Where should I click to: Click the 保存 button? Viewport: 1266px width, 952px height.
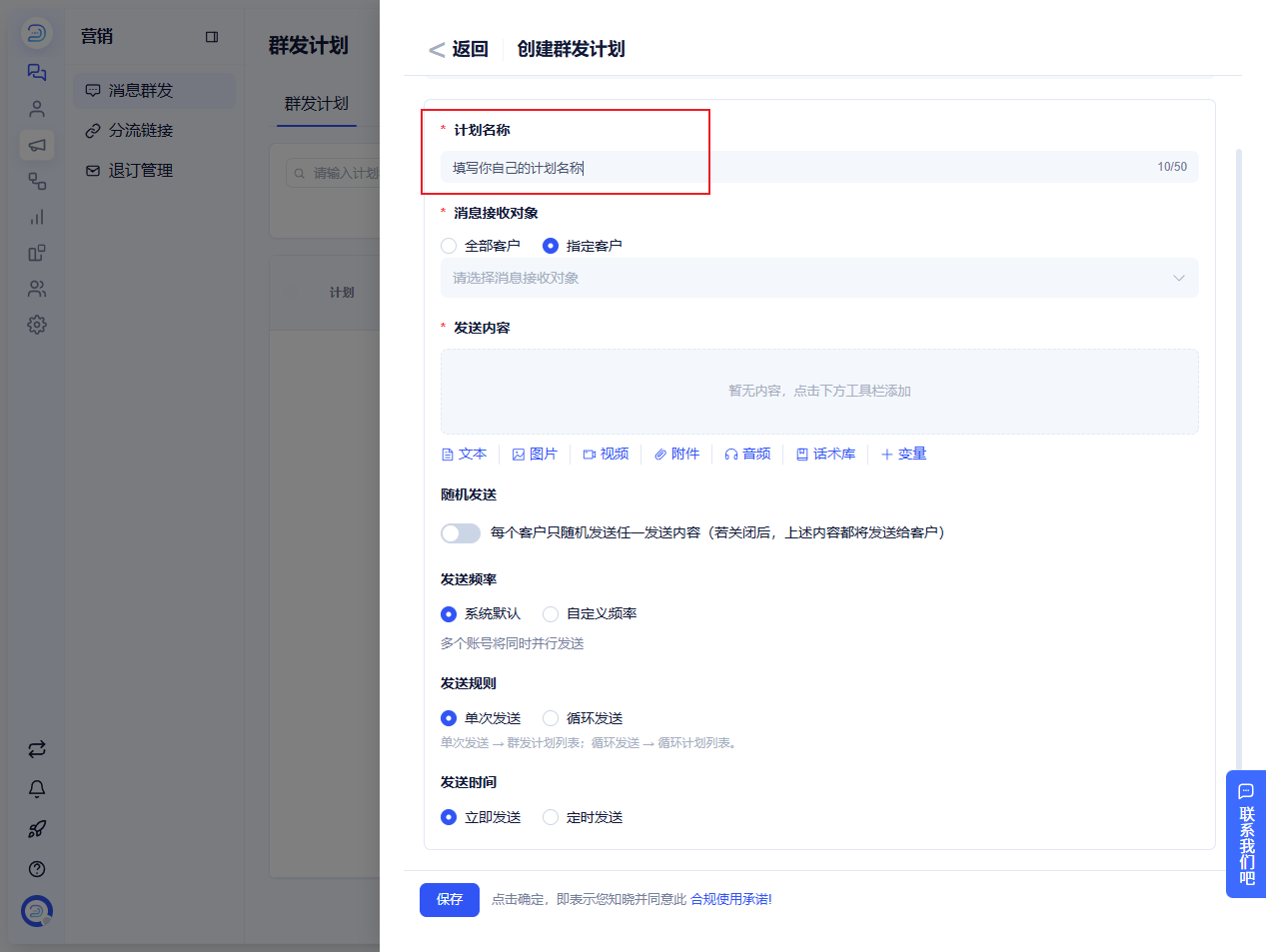click(450, 900)
